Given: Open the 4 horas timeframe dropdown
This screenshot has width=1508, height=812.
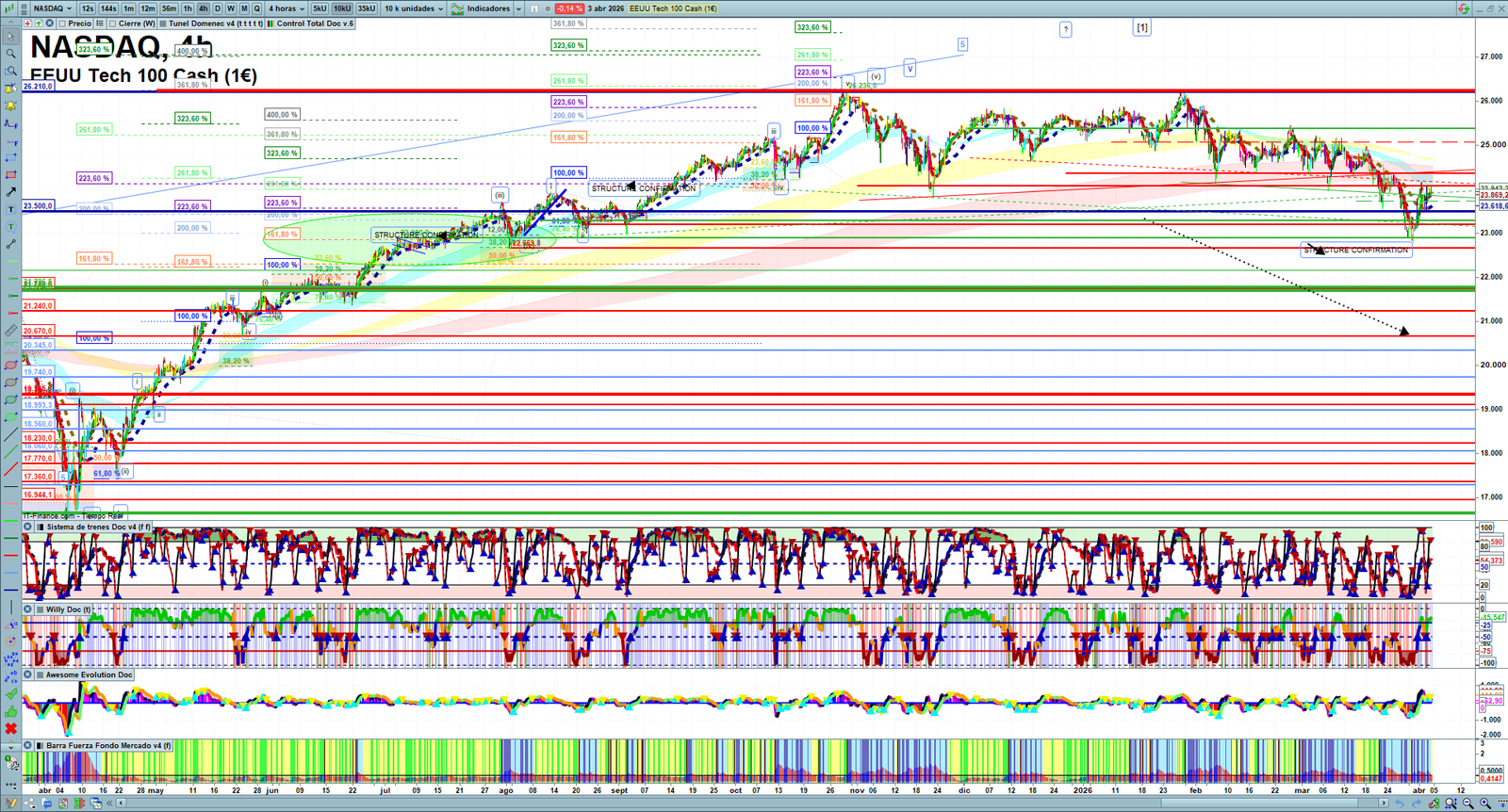Looking at the screenshot, I should [287, 8].
